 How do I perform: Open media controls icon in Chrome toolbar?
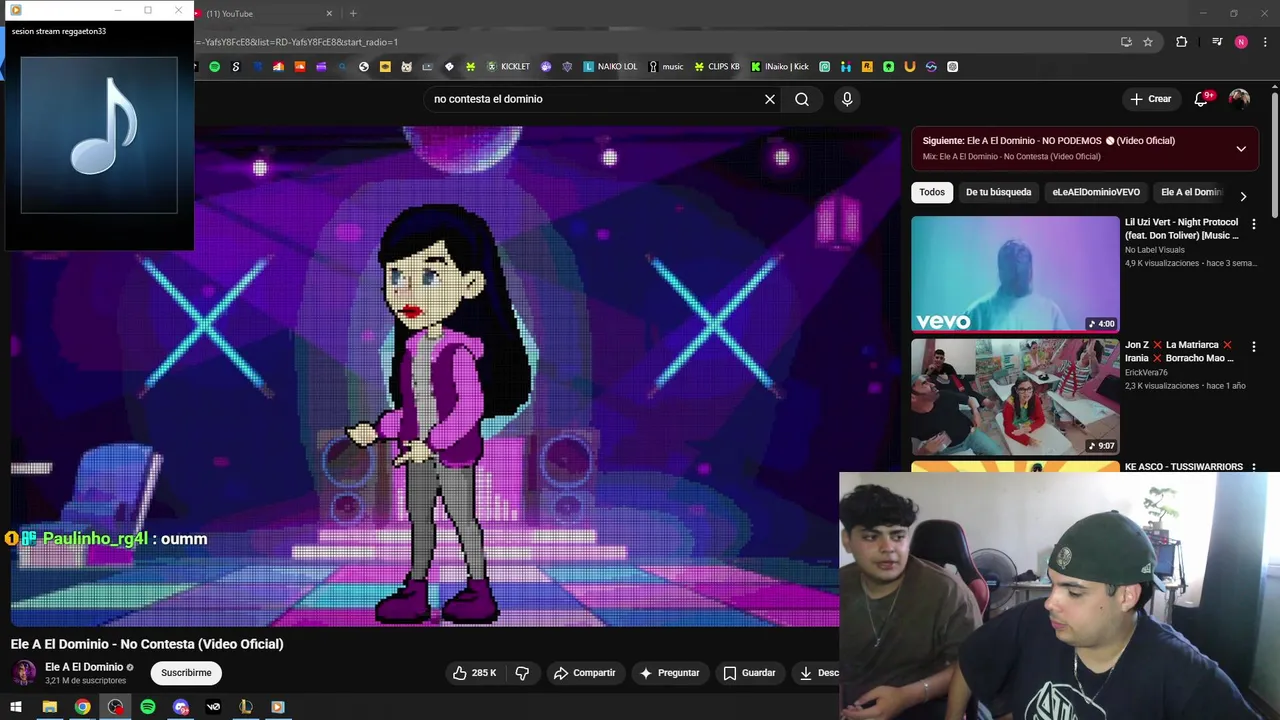coord(1217,42)
